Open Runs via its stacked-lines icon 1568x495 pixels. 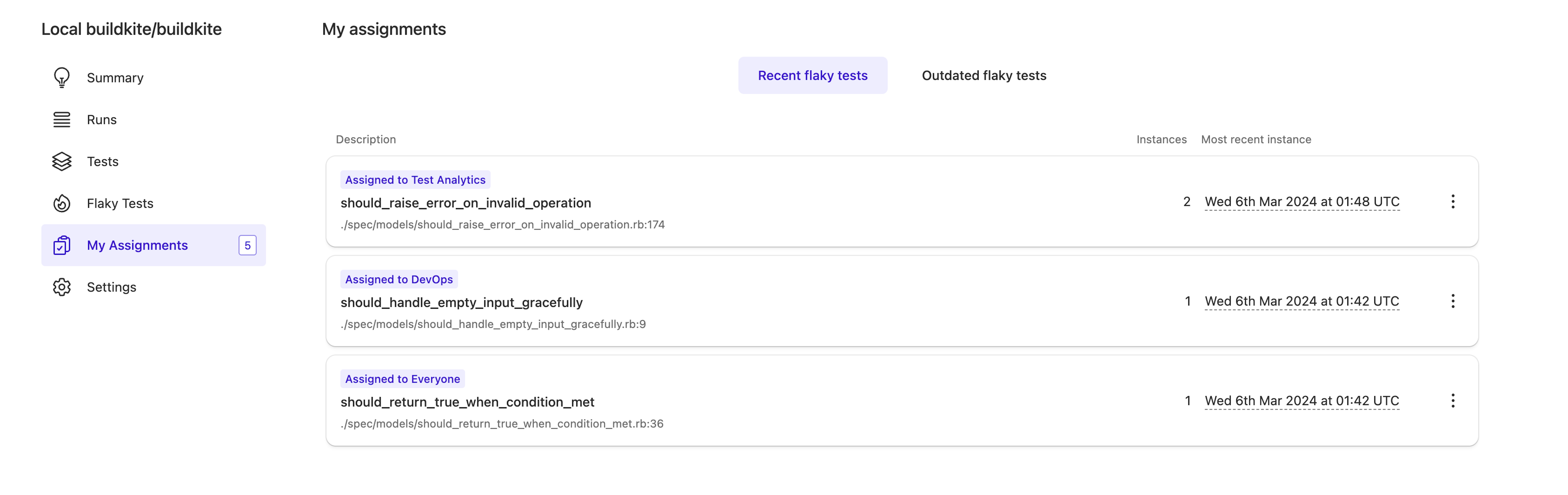tap(61, 119)
